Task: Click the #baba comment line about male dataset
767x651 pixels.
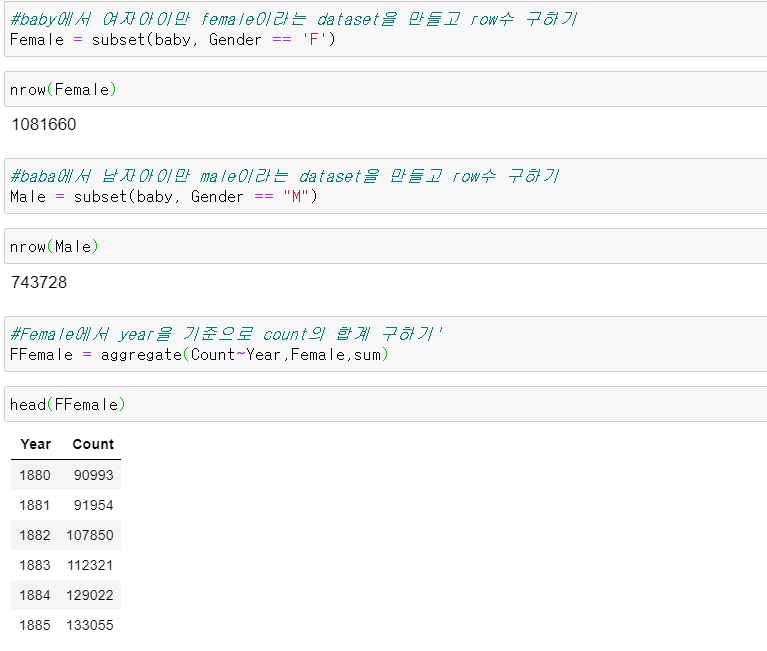Action: pos(285,176)
